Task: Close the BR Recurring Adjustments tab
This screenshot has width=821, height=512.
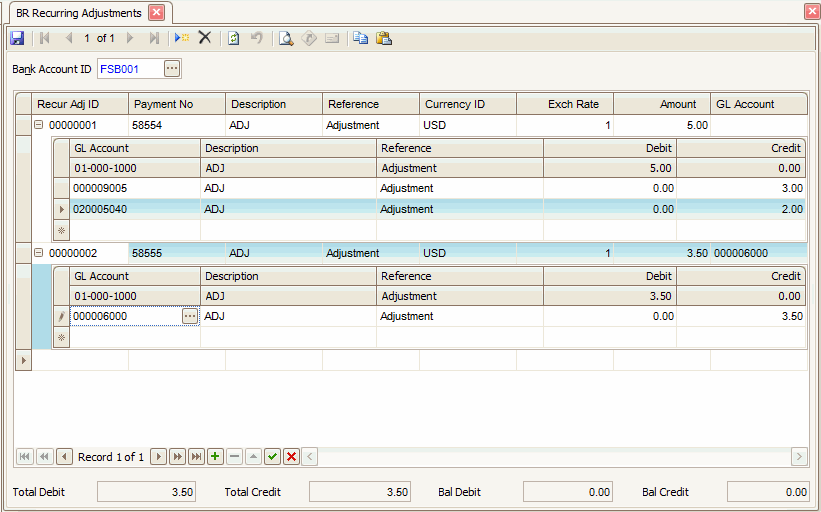Action: 157,13
